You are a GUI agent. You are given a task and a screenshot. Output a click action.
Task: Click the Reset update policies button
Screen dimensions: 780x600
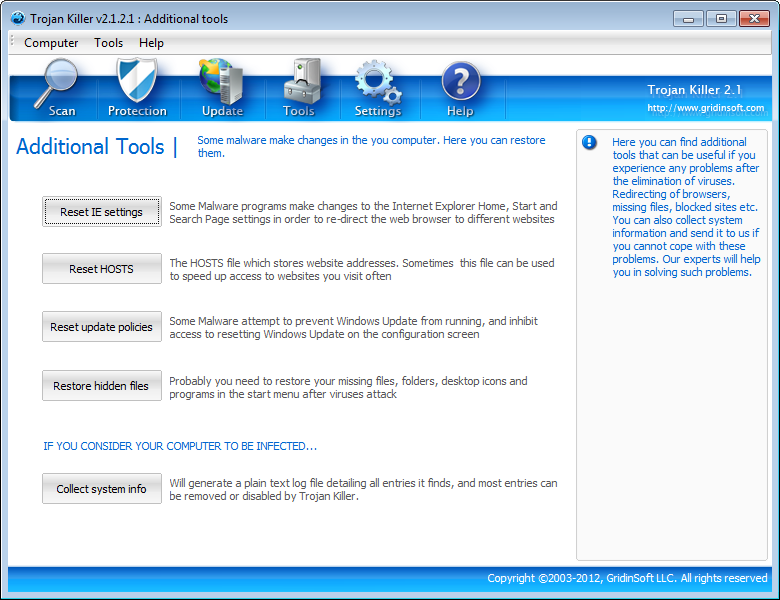pyautogui.click(x=102, y=327)
